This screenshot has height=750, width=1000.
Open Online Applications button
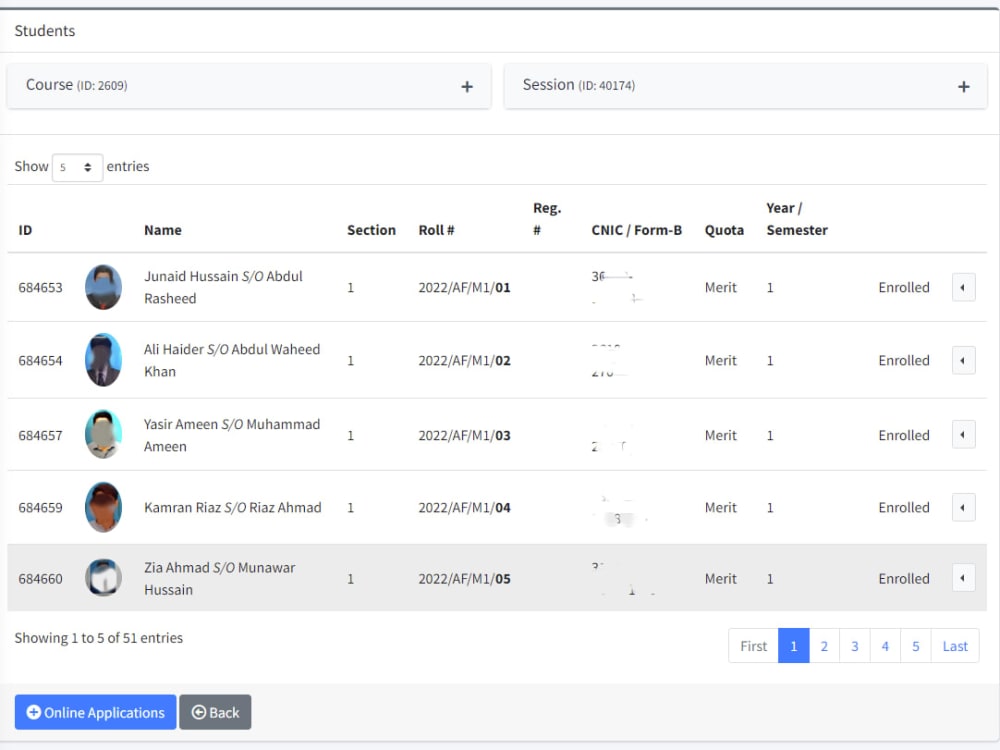coord(95,712)
